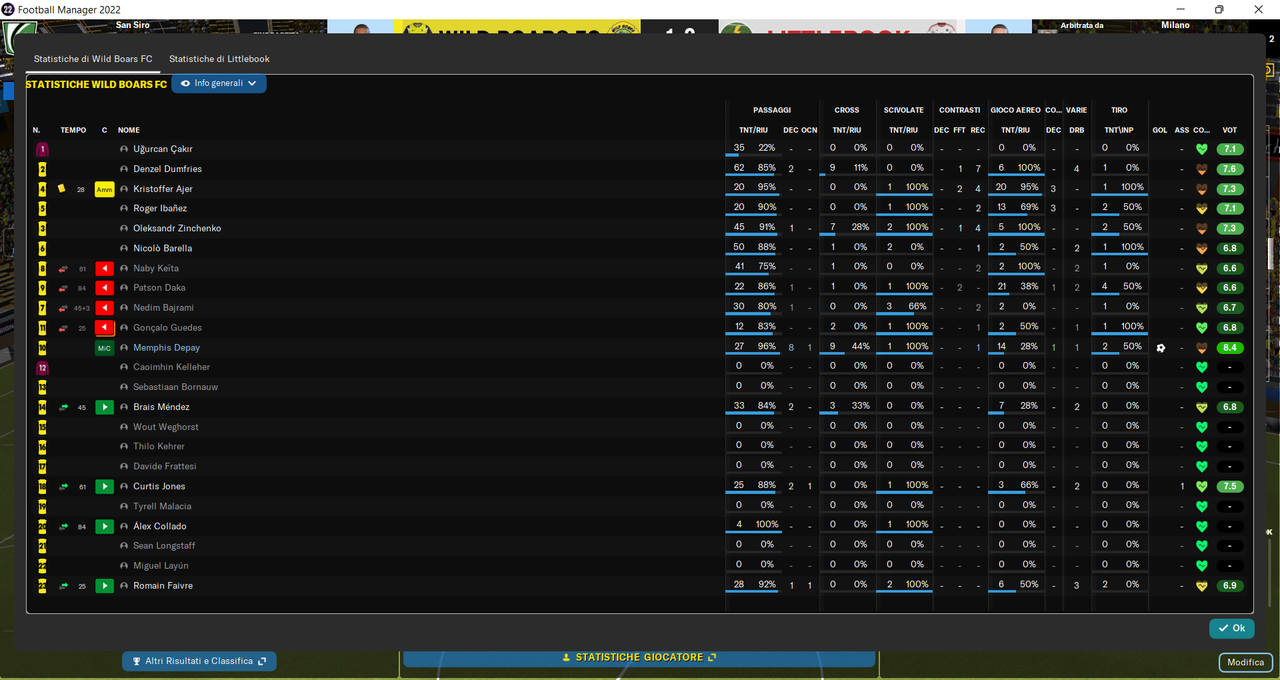
Task: Click the green substituted-on arrow for Curtis Jones
Action: point(104,486)
